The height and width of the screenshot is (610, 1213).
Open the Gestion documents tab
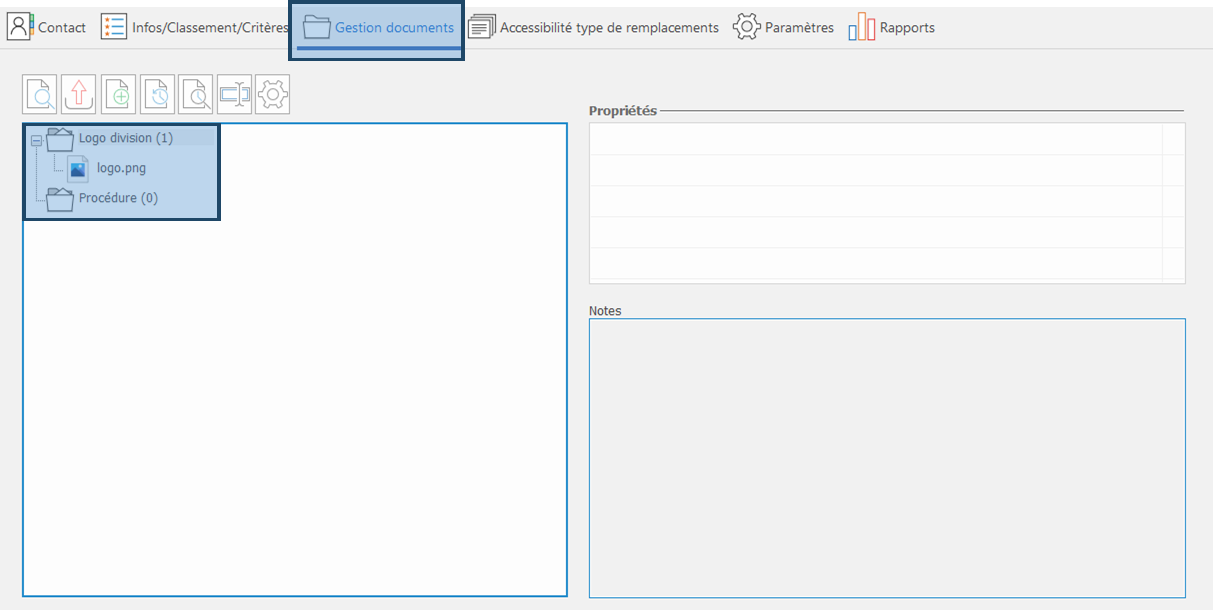click(x=379, y=28)
